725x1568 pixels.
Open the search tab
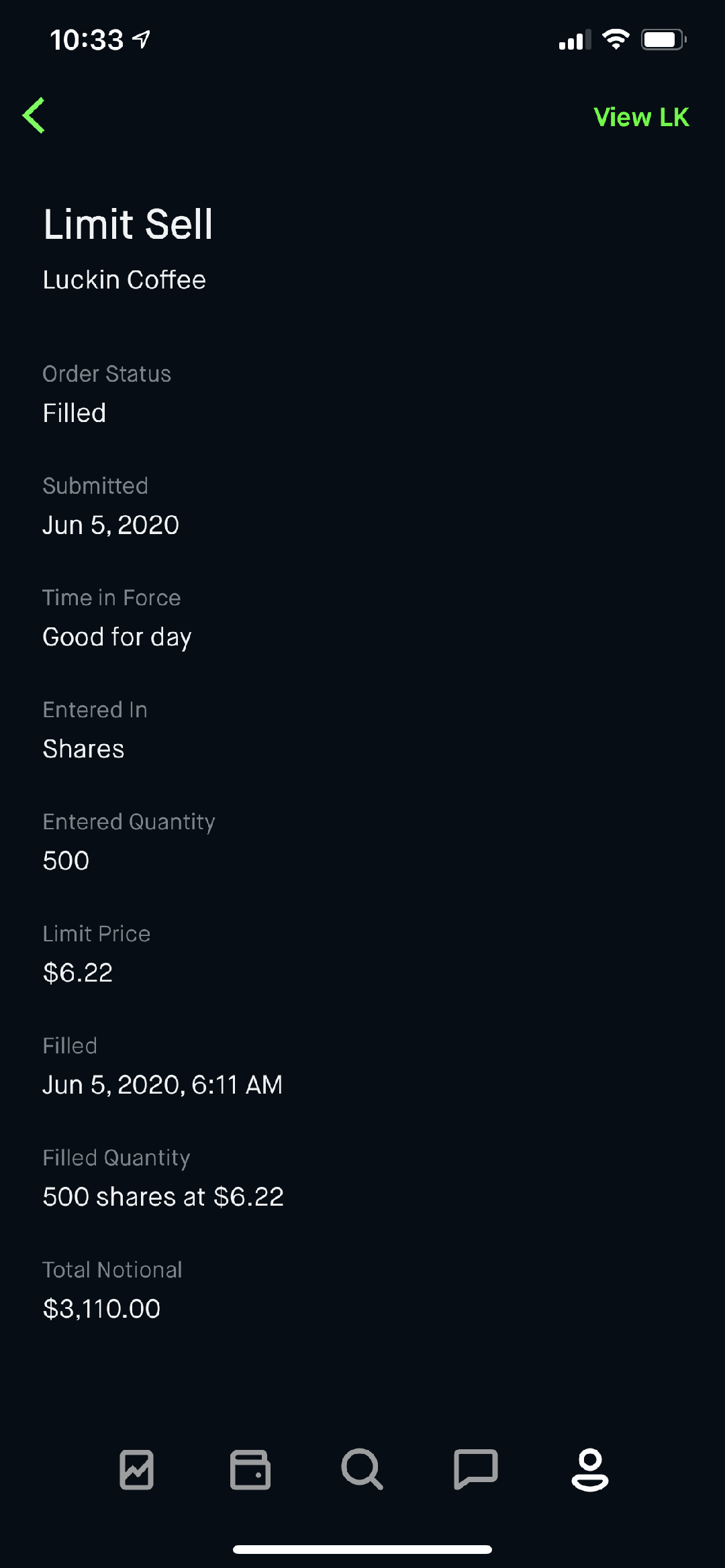pyautogui.click(x=362, y=1469)
